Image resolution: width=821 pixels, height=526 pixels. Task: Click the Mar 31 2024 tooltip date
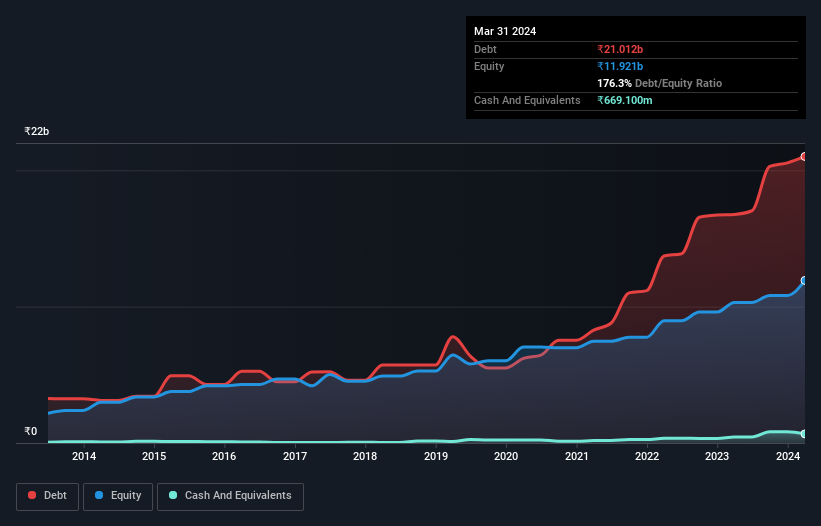[x=505, y=31]
